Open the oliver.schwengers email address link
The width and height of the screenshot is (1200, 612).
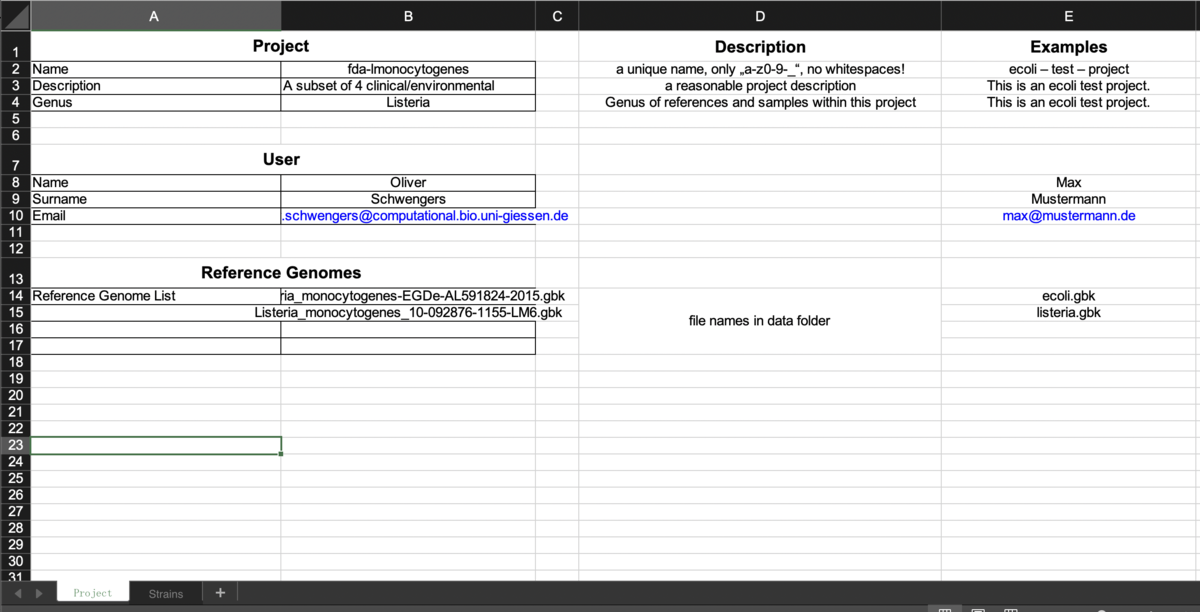(x=425, y=216)
